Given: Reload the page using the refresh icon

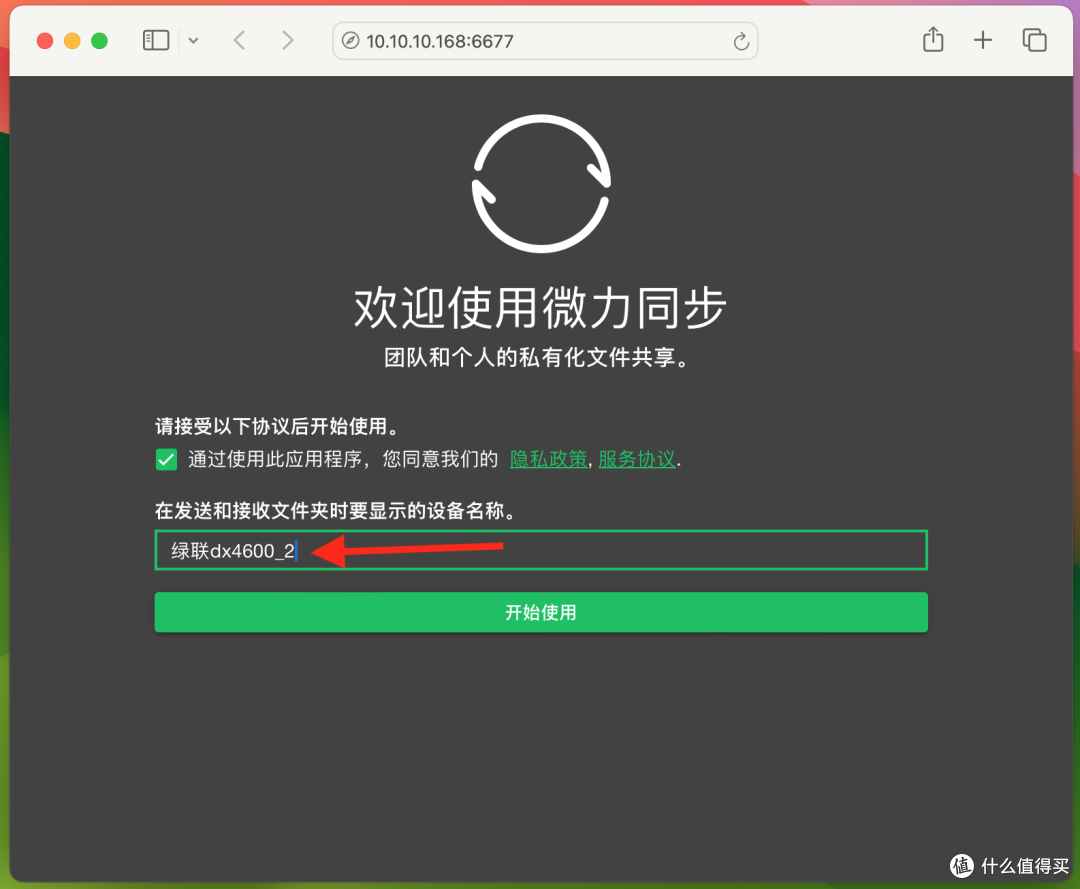Looking at the screenshot, I should [x=741, y=41].
